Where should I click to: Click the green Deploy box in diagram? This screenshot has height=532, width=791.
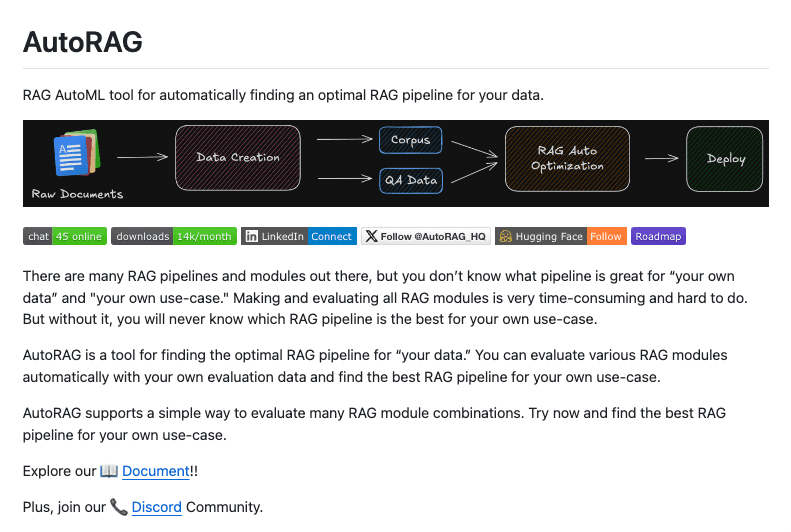coord(724,159)
